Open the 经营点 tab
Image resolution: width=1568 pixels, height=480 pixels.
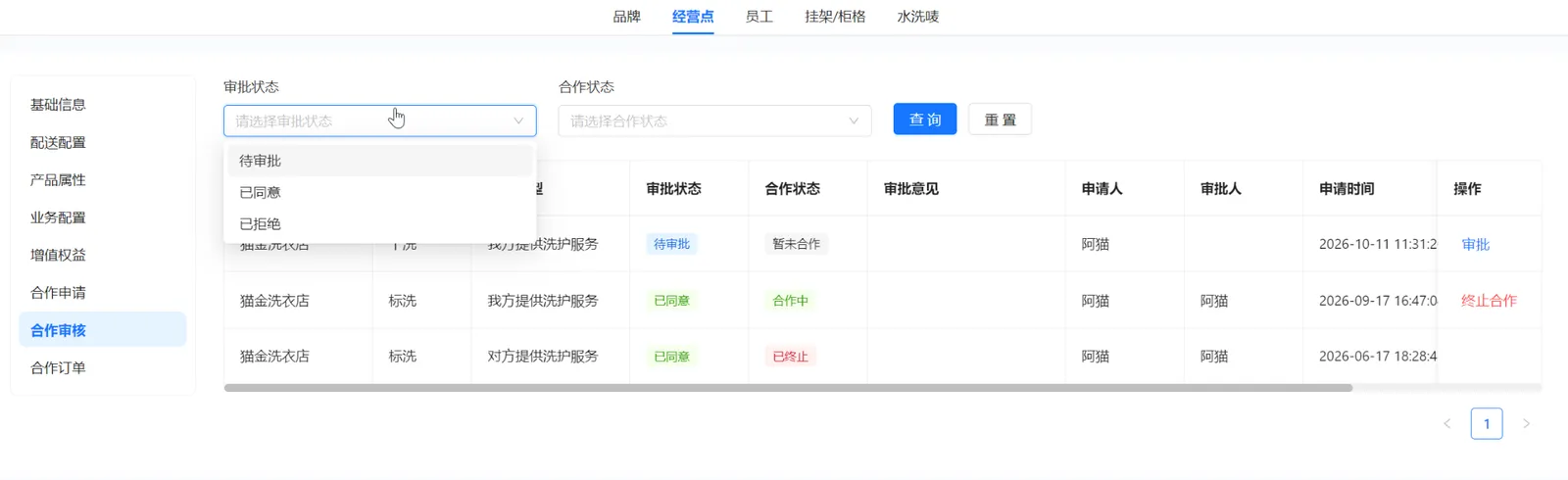[693, 17]
